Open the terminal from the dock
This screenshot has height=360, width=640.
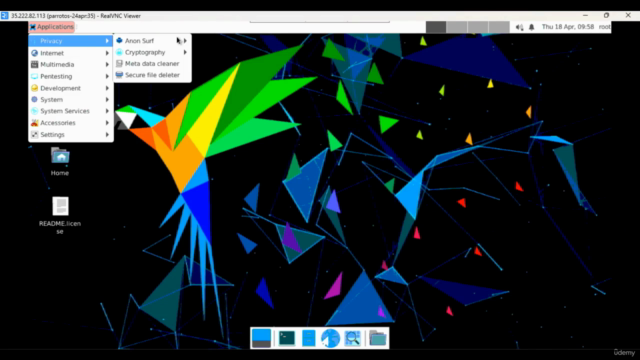(287, 338)
